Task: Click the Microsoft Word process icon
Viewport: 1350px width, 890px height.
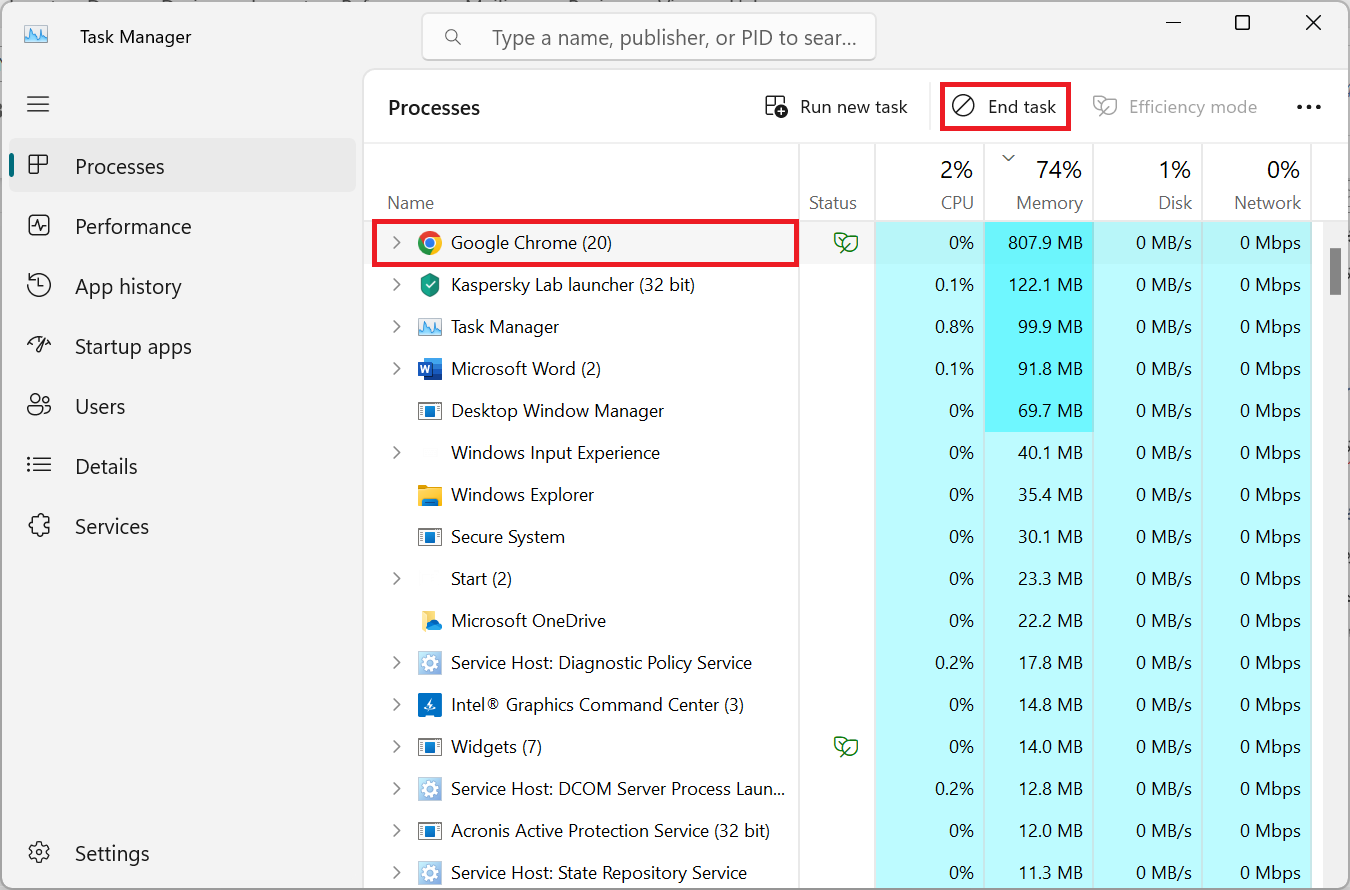Action: (430, 369)
